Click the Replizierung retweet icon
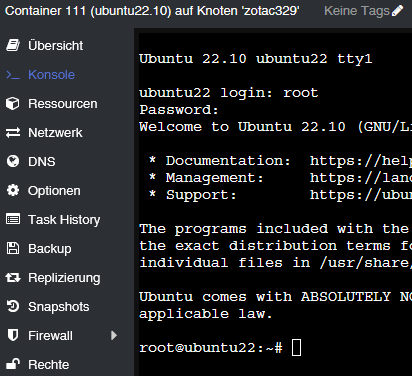The image size is (412, 376). 13,278
